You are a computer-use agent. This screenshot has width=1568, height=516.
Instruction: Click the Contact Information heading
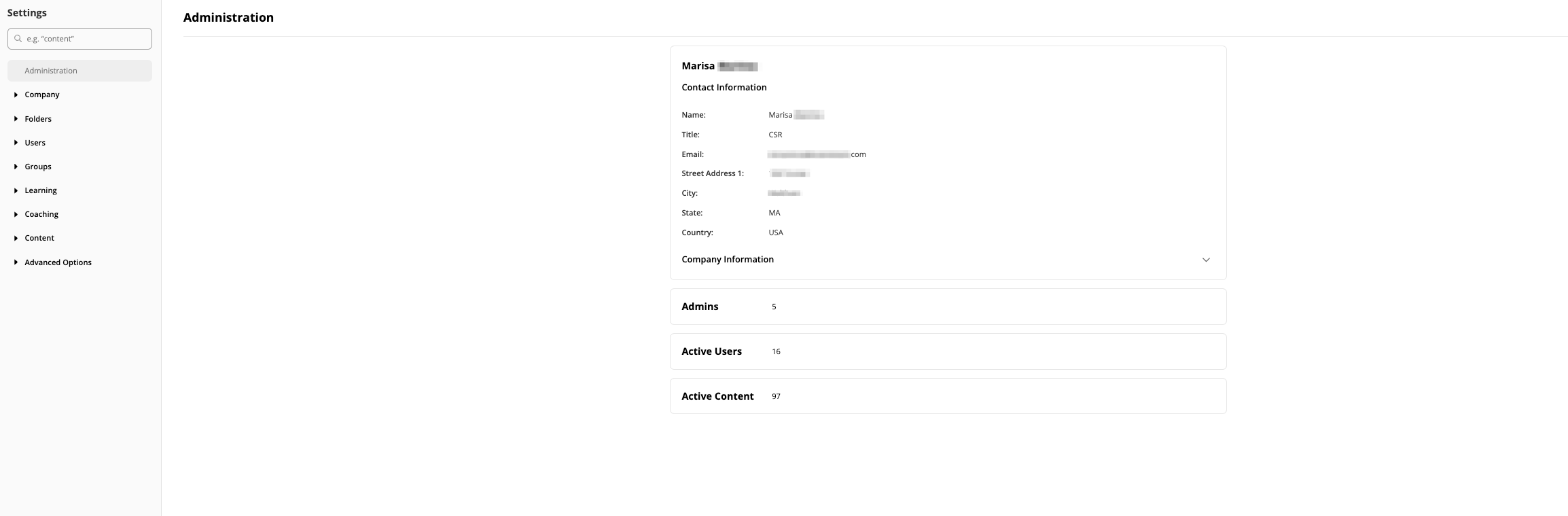(724, 87)
